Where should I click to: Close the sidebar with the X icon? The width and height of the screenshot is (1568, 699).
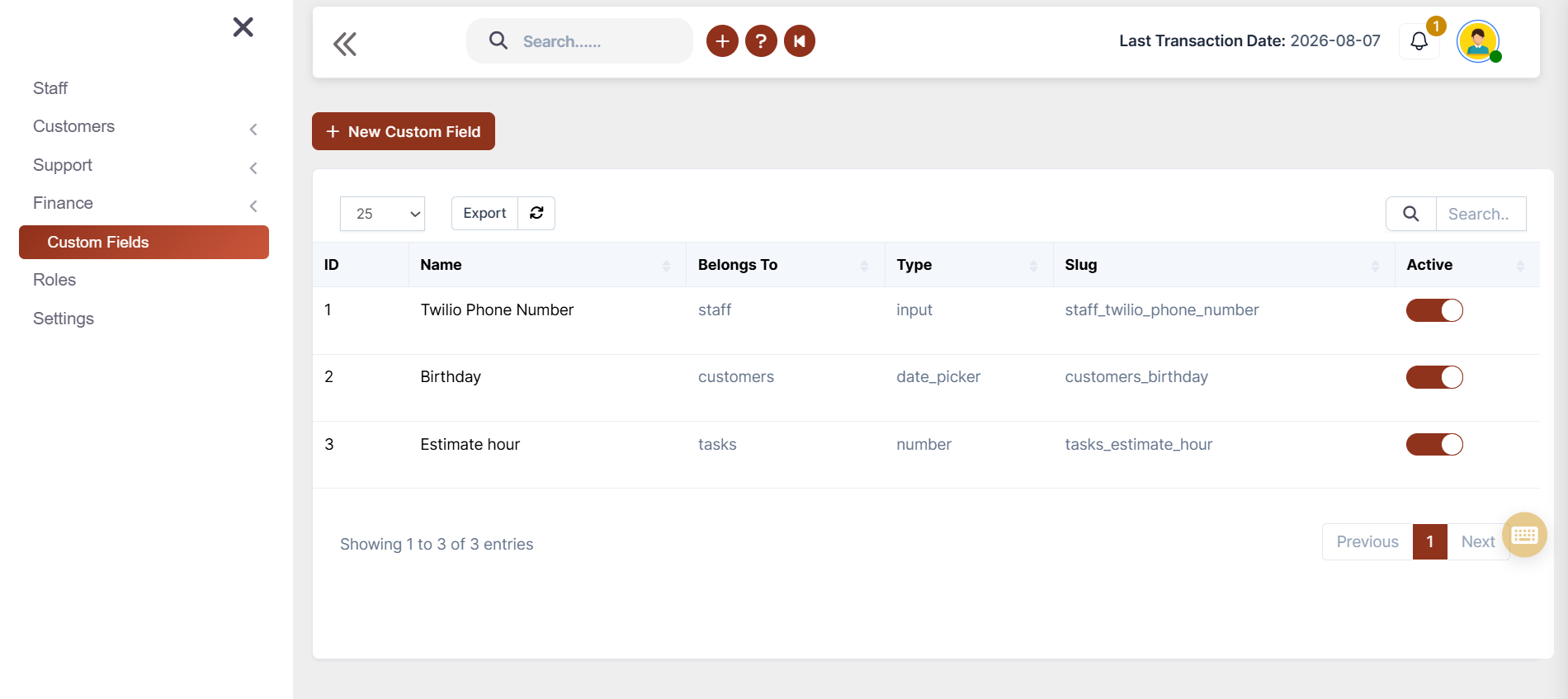[x=243, y=27]
